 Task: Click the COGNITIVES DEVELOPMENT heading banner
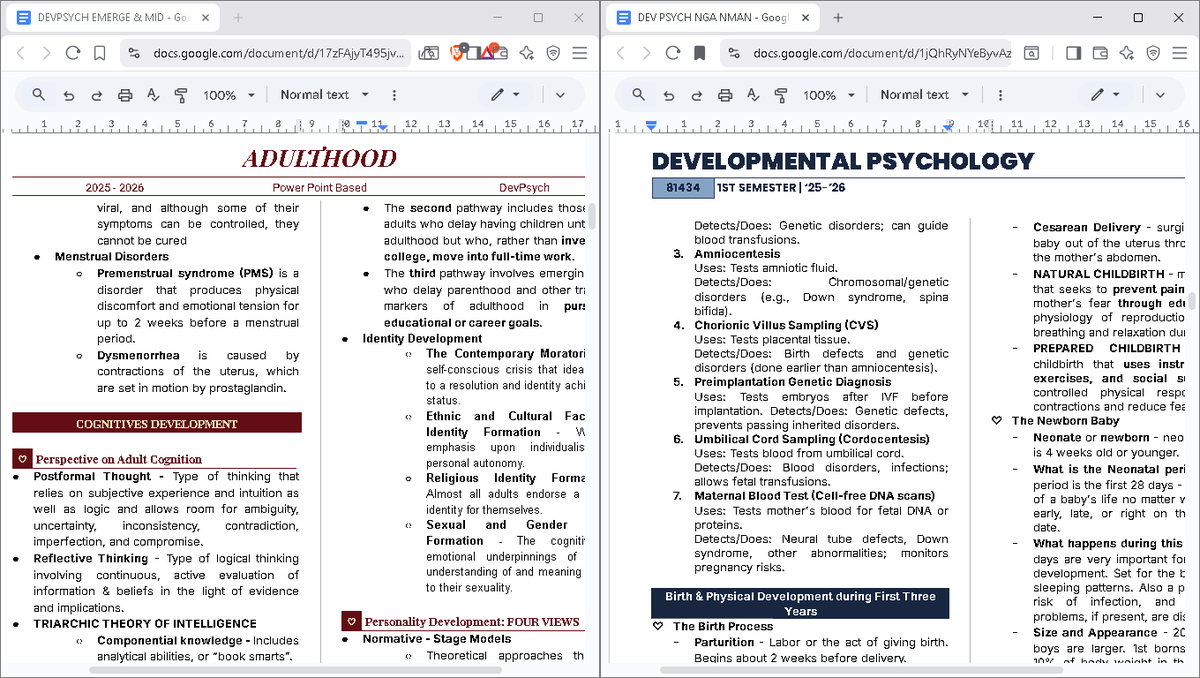[157, 424]
